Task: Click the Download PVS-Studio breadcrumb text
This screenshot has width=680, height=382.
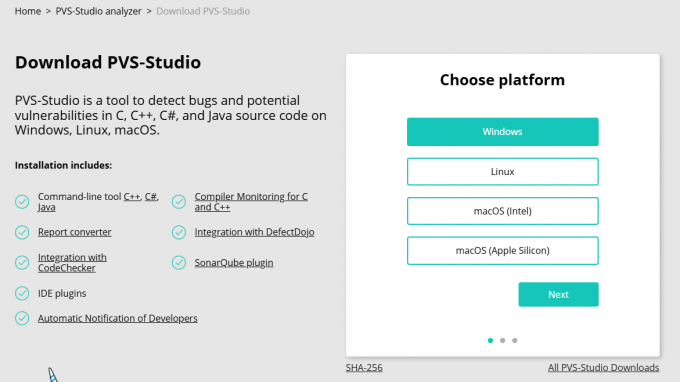Action: (x=203, y=11)
